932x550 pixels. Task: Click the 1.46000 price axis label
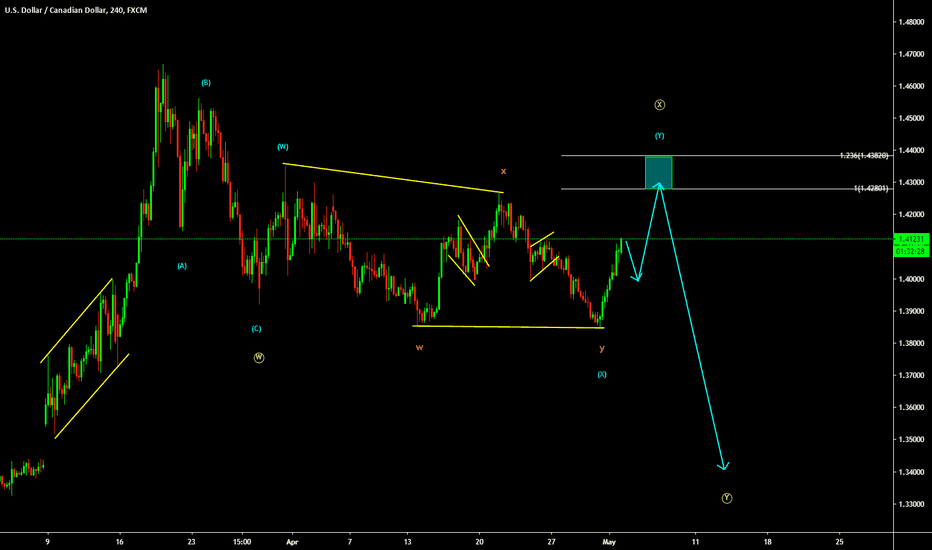point(912,86)
